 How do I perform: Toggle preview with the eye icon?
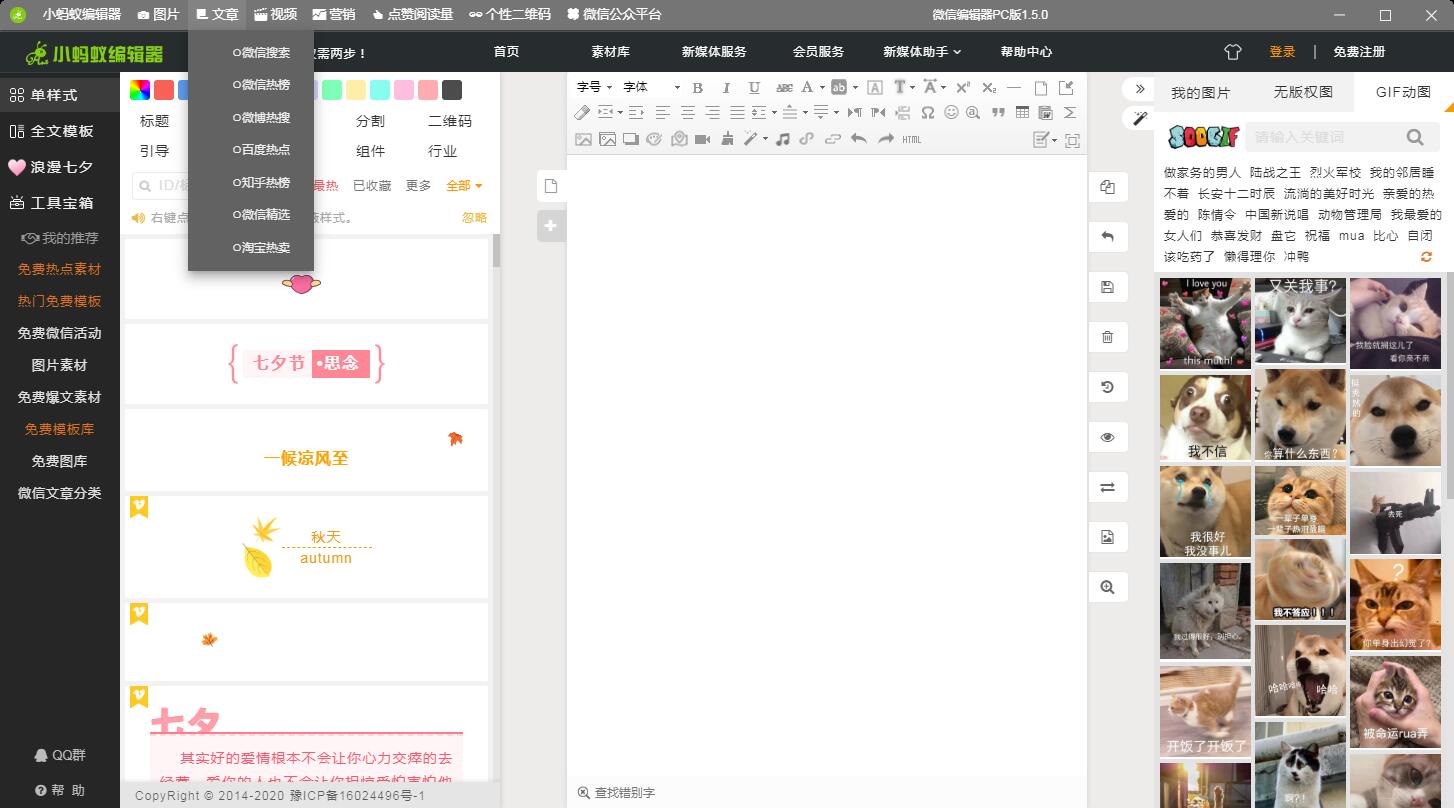tap(1107, 437)
